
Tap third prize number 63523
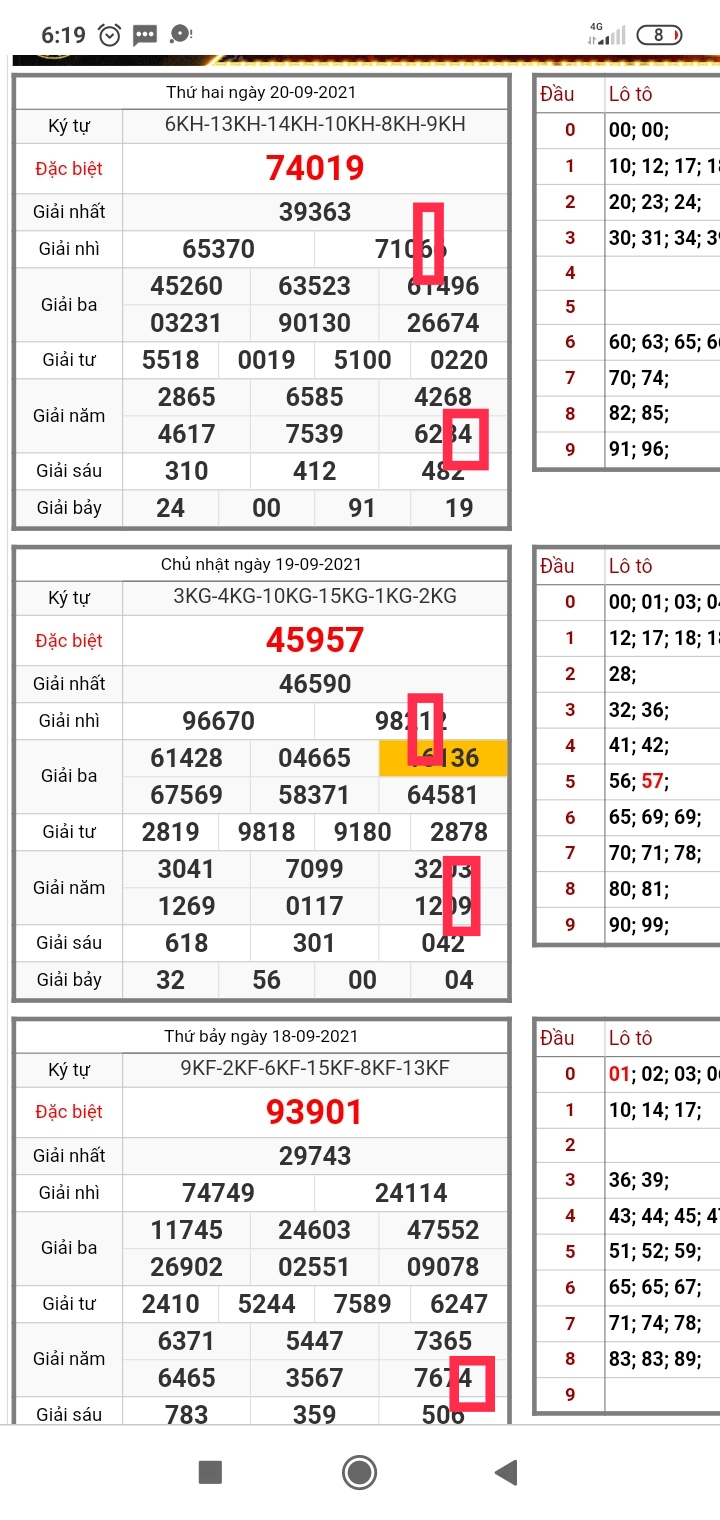[x=315, y=286]
